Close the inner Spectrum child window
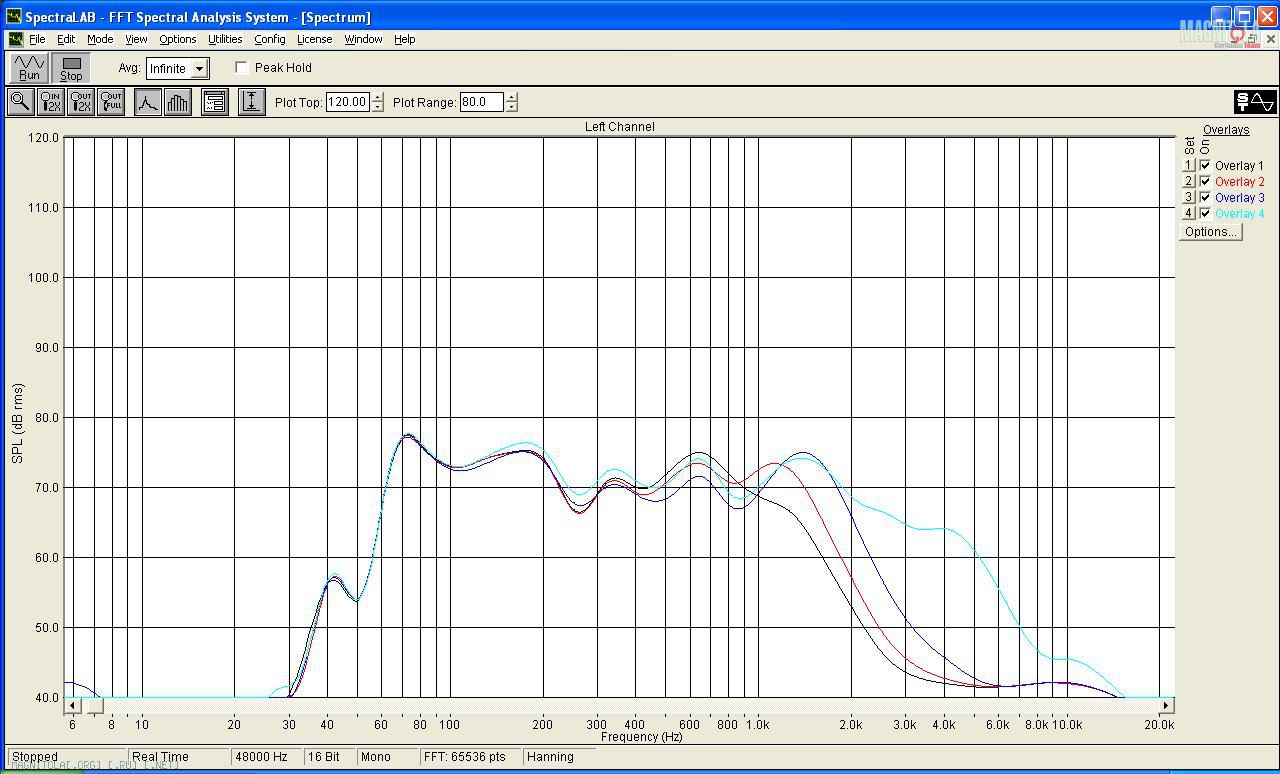 (x=1271, y=39)
